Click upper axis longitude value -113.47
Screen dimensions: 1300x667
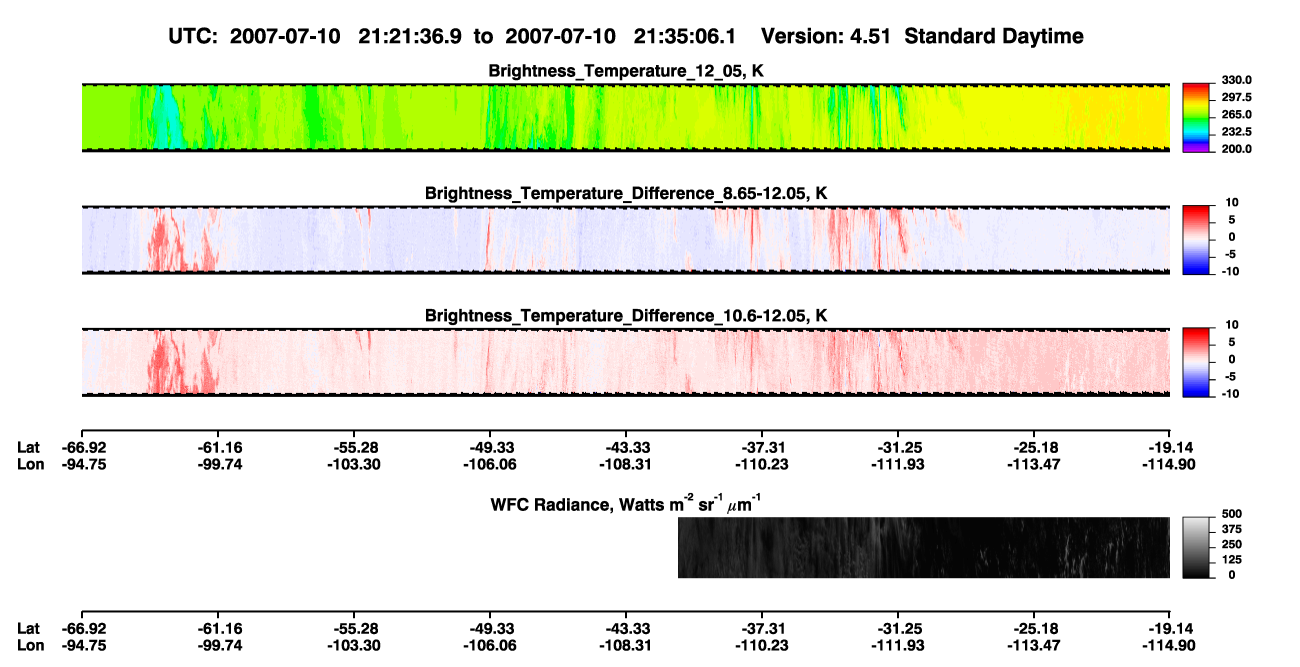coord(1034,463)
